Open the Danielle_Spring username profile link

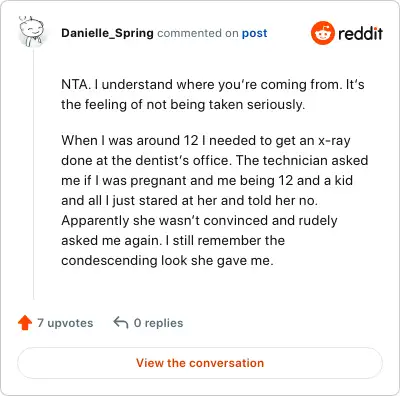pyautogui.click(x=107, y=33)
